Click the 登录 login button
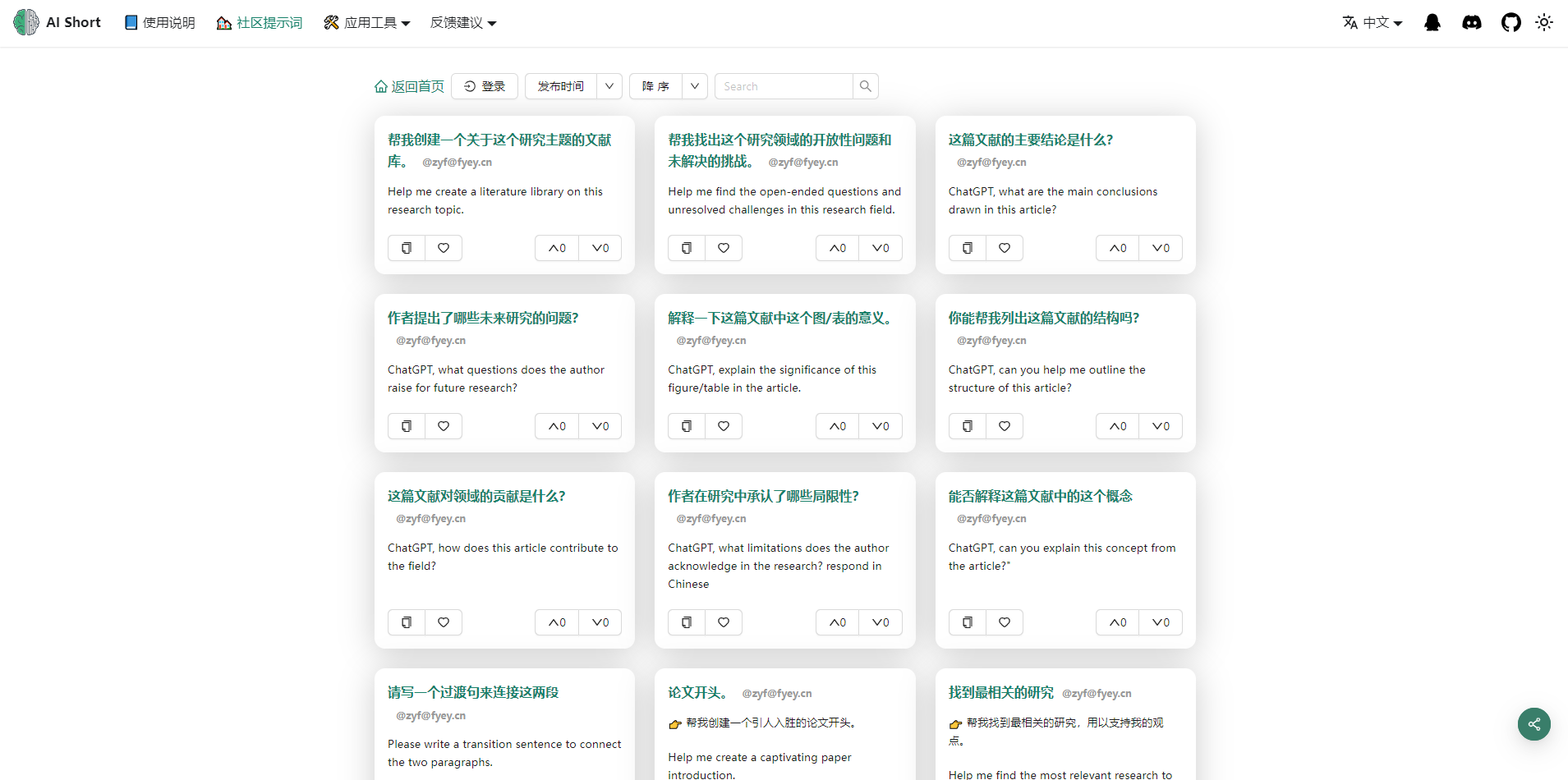Viewport: 1568px width, 780px height. coord(485,86)
